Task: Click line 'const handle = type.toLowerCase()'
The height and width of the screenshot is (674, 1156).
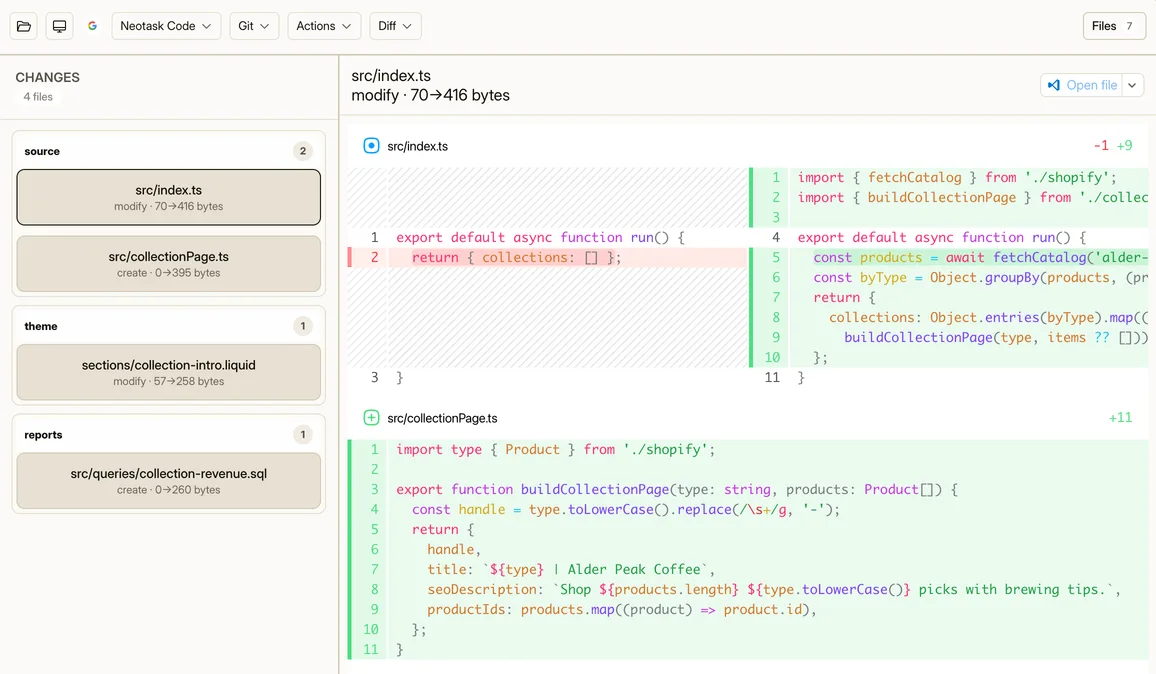Action: point(748,509)
